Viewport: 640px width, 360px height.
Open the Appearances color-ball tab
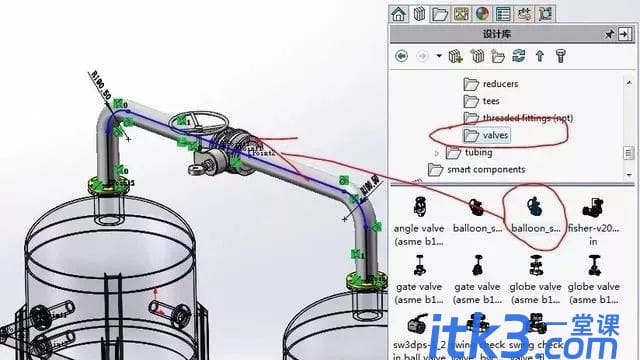pyautogui.click(x=482, y=14)
